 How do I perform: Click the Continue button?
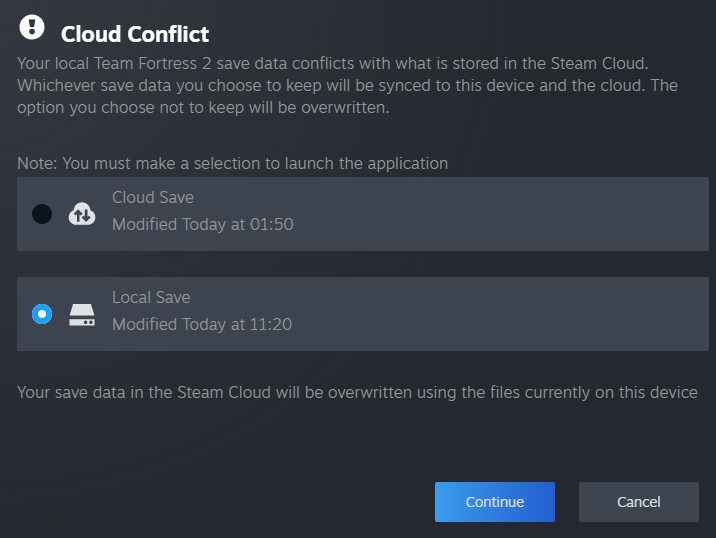click(x=494, y=502)
